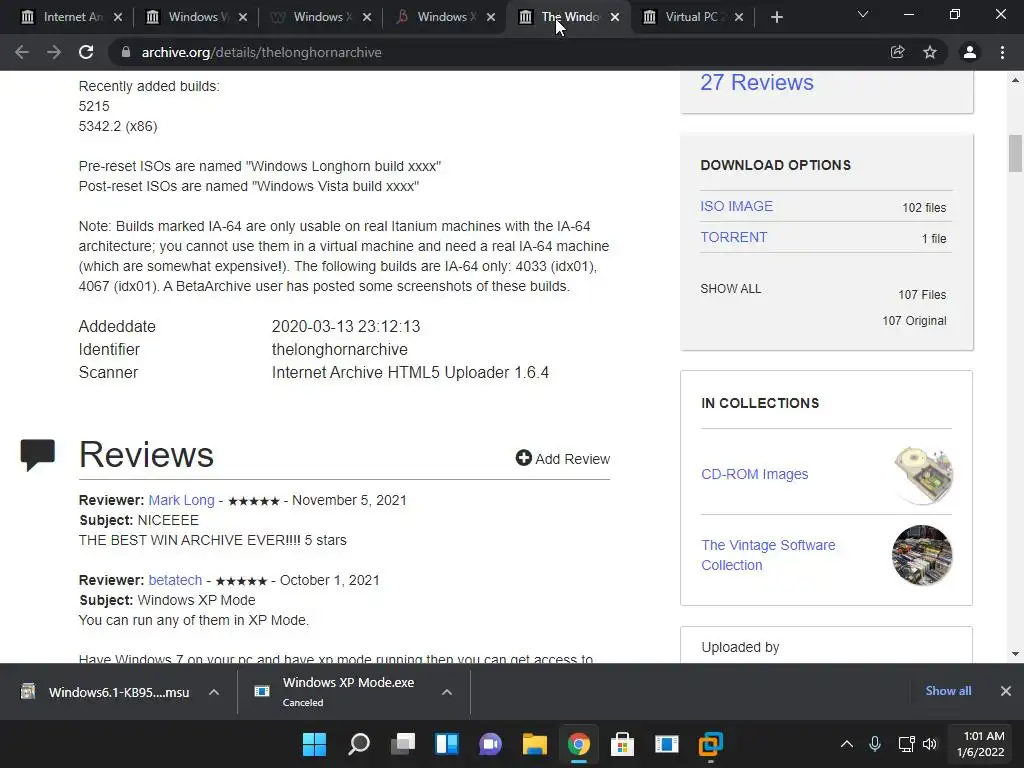Click the share page icon in address bar
This screenshot has width=1024, height=768.
(x=897, y=52)
